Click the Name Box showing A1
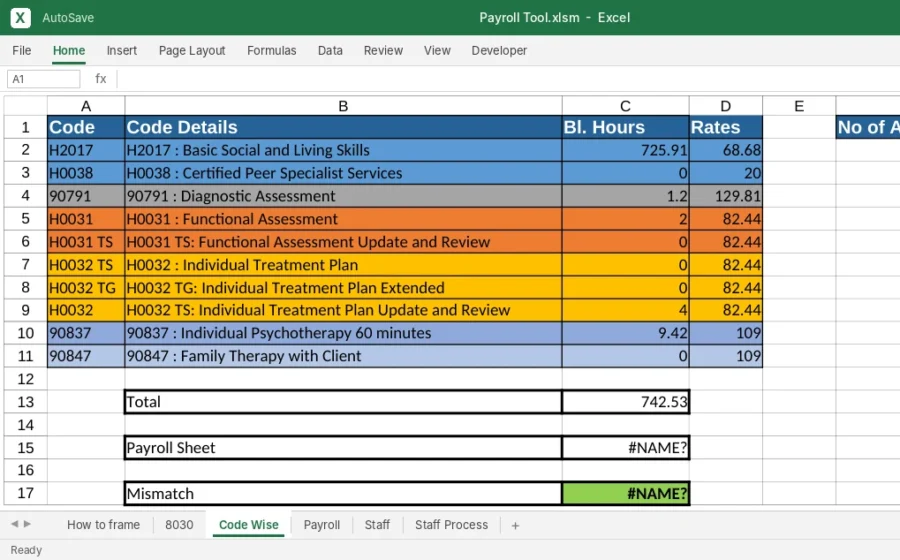 pos(44,79)
